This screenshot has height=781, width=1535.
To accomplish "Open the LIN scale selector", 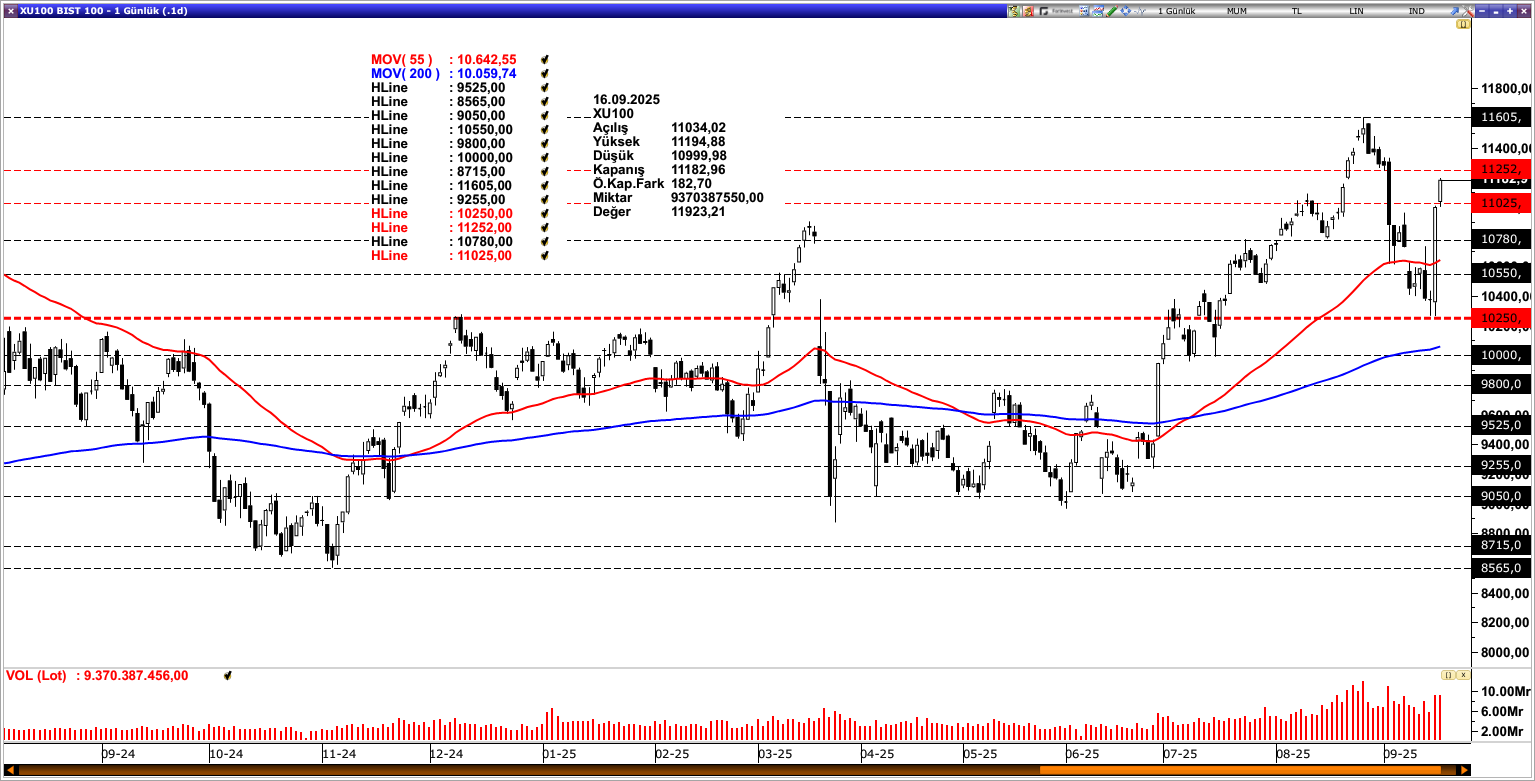I will (x=1356, y=11).
